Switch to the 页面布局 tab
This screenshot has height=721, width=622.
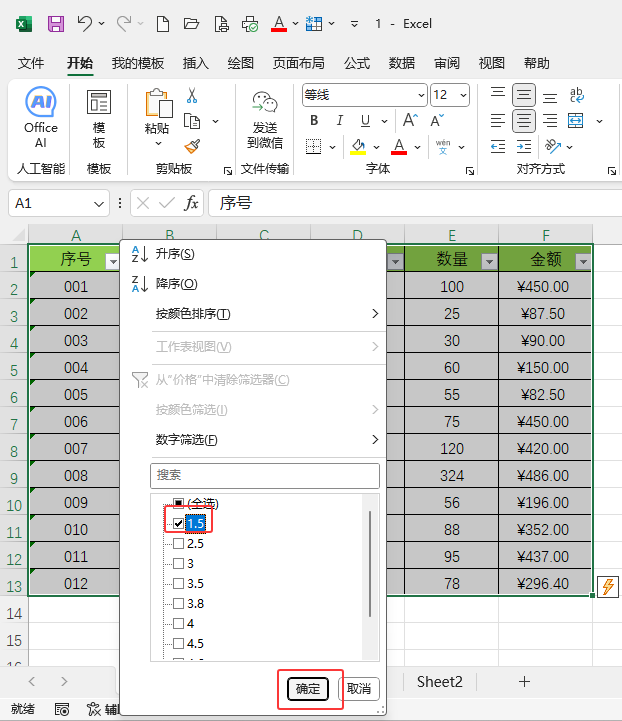[x=298, y=63]
